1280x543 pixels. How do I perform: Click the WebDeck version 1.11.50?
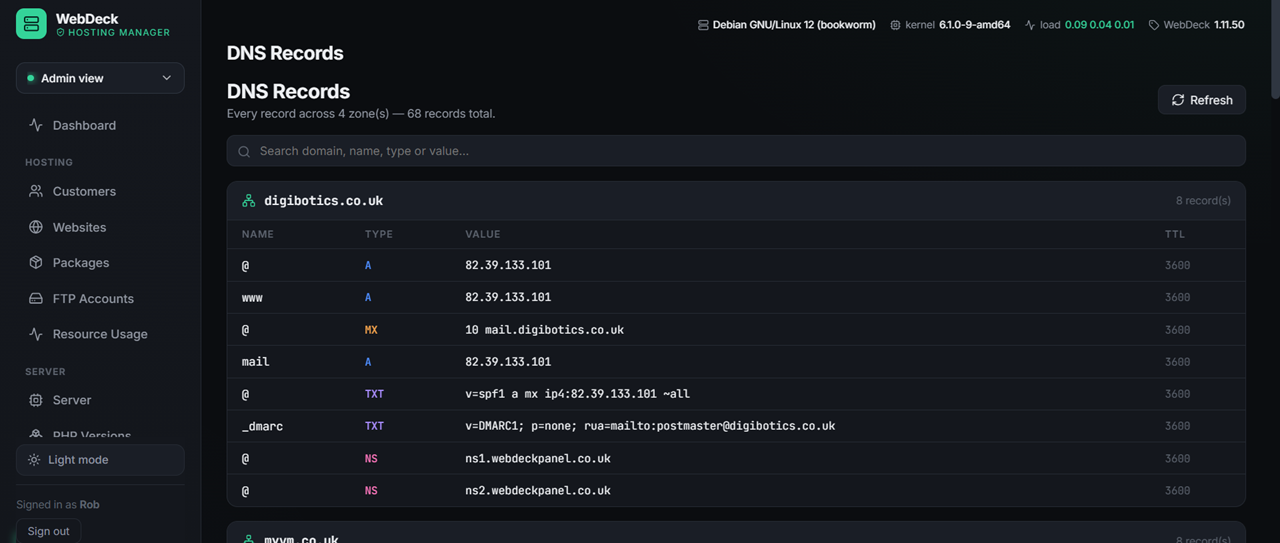click(x=1229, y=25)
